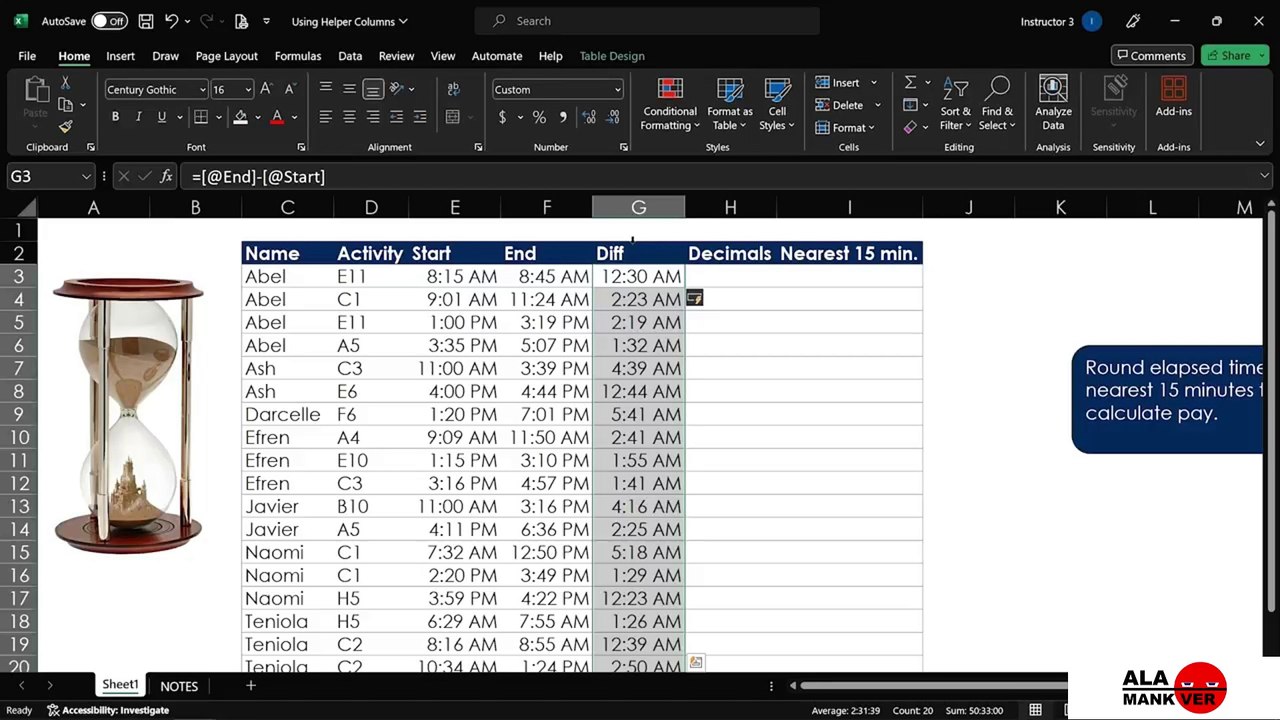The width and height of the screenshot is (1280, 720).
Task: Toggle Middle Align icon
Action: [349, 89]
